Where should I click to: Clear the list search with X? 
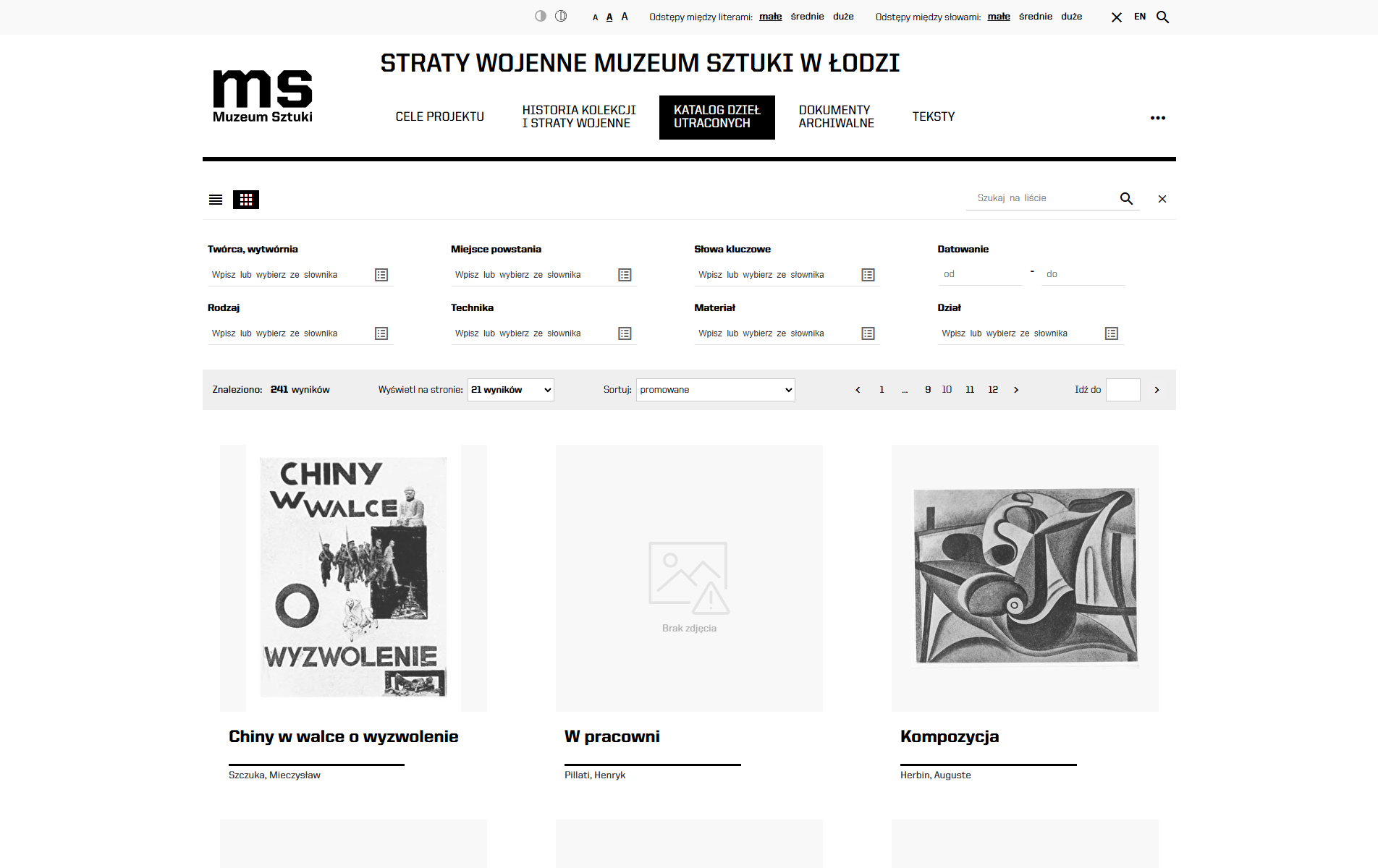1162,199
